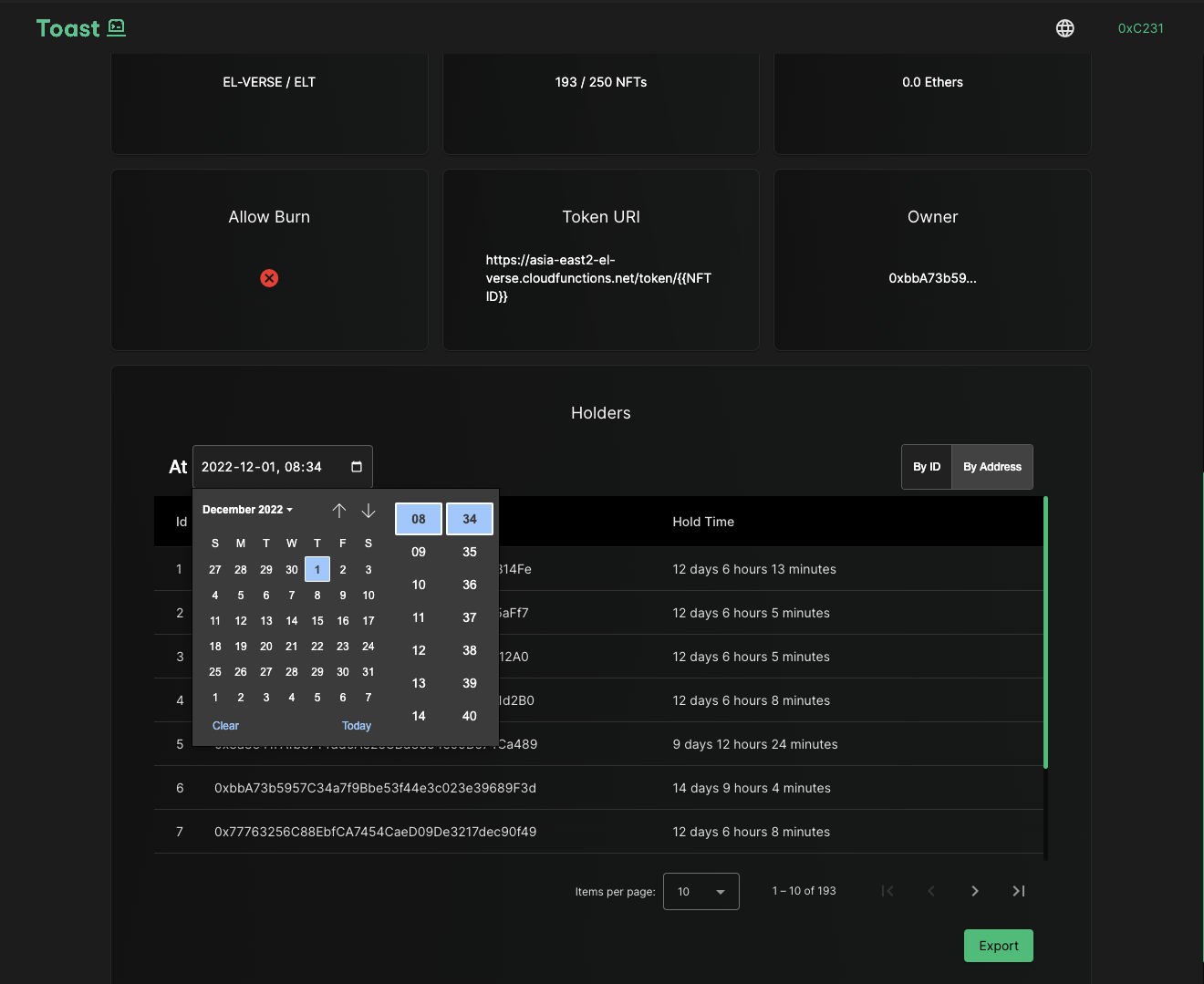Select hour 08 in time list

click(419, 519)
